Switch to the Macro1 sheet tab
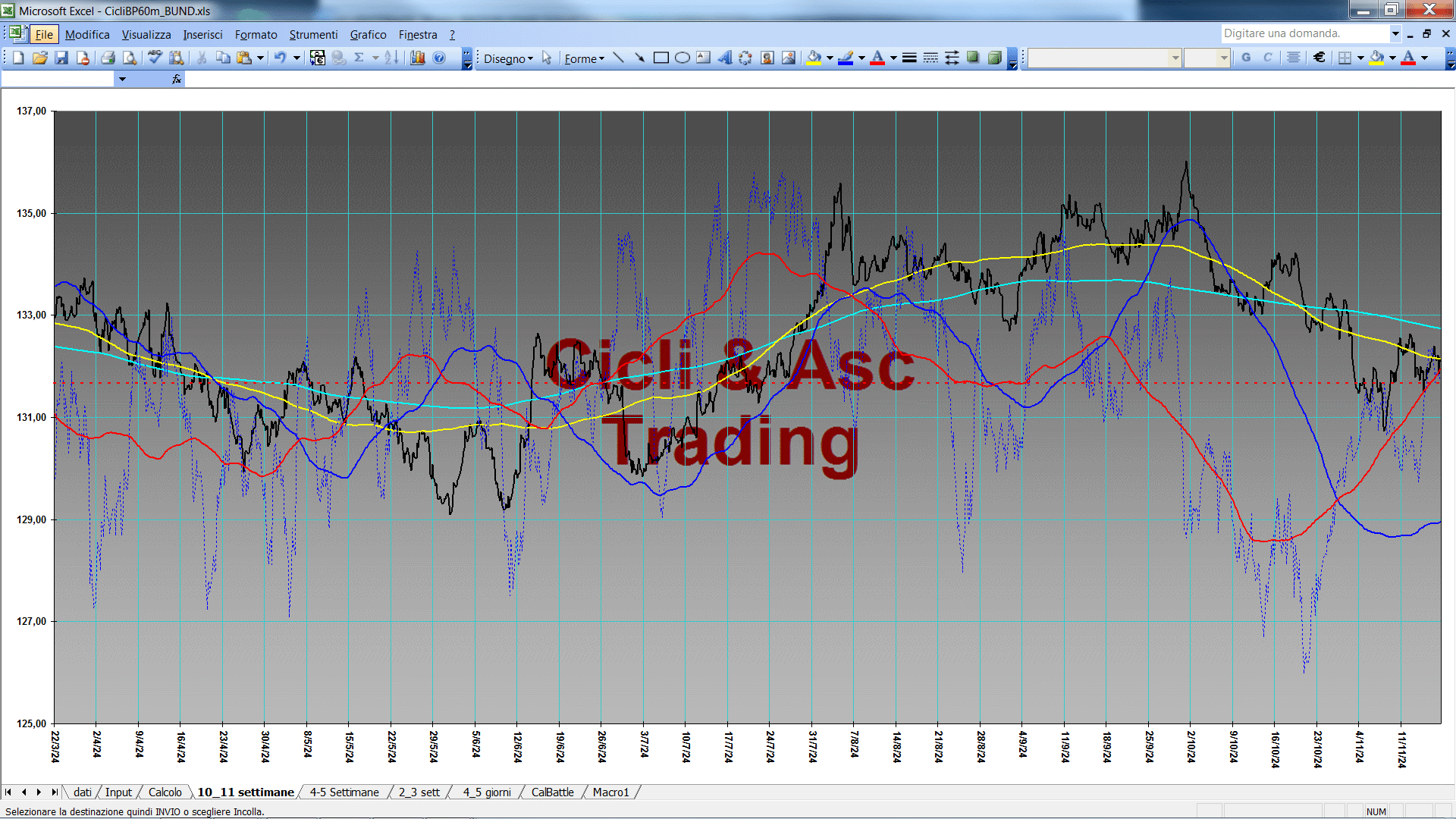Viewport: 1456px width, 819px height. coord(610,792)
